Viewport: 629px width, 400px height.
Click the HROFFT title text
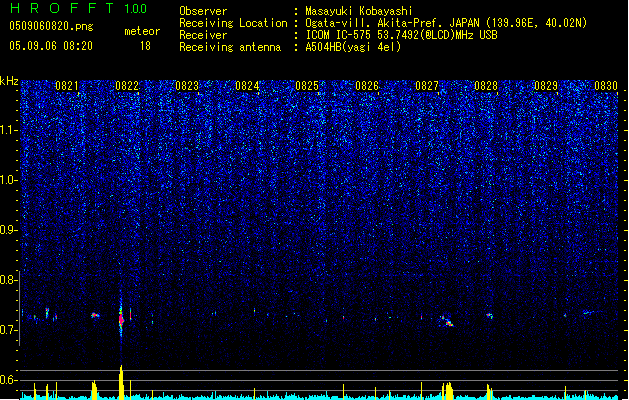62,8
